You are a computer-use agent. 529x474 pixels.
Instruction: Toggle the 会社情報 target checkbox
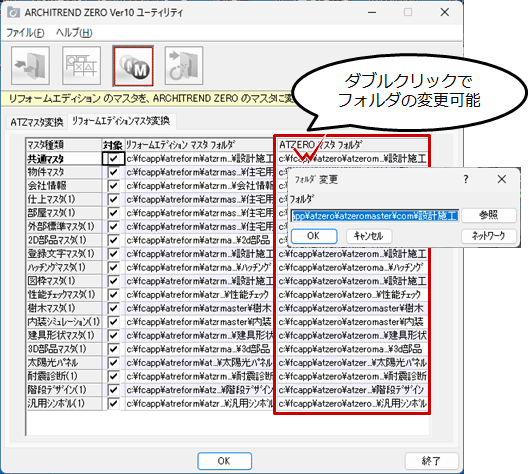tap(114, 186)
